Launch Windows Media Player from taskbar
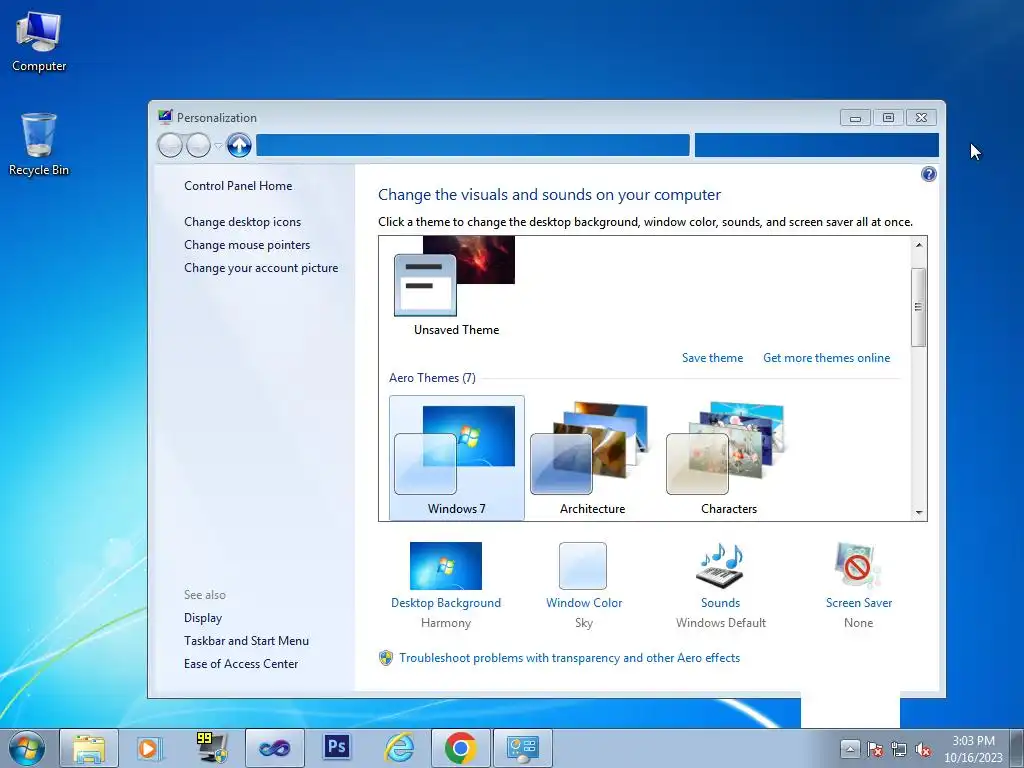 [151, 748]
